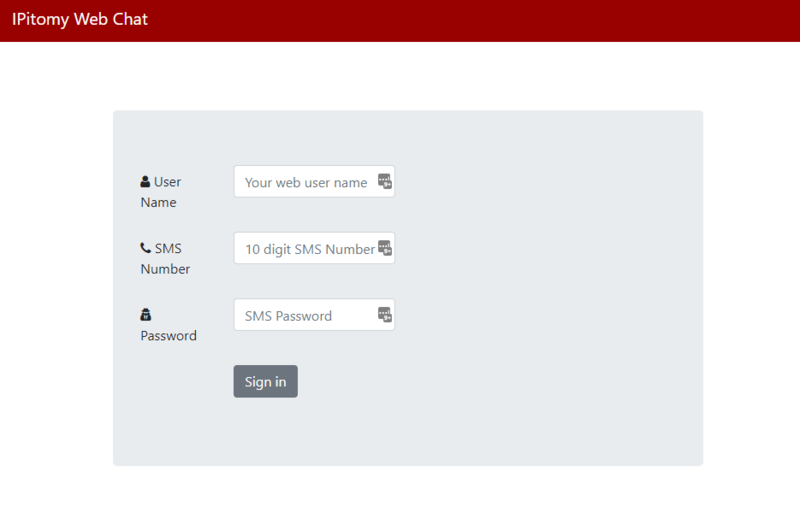
Task: Click empty right side of gray login panel
Action: [x=560, y=280]
